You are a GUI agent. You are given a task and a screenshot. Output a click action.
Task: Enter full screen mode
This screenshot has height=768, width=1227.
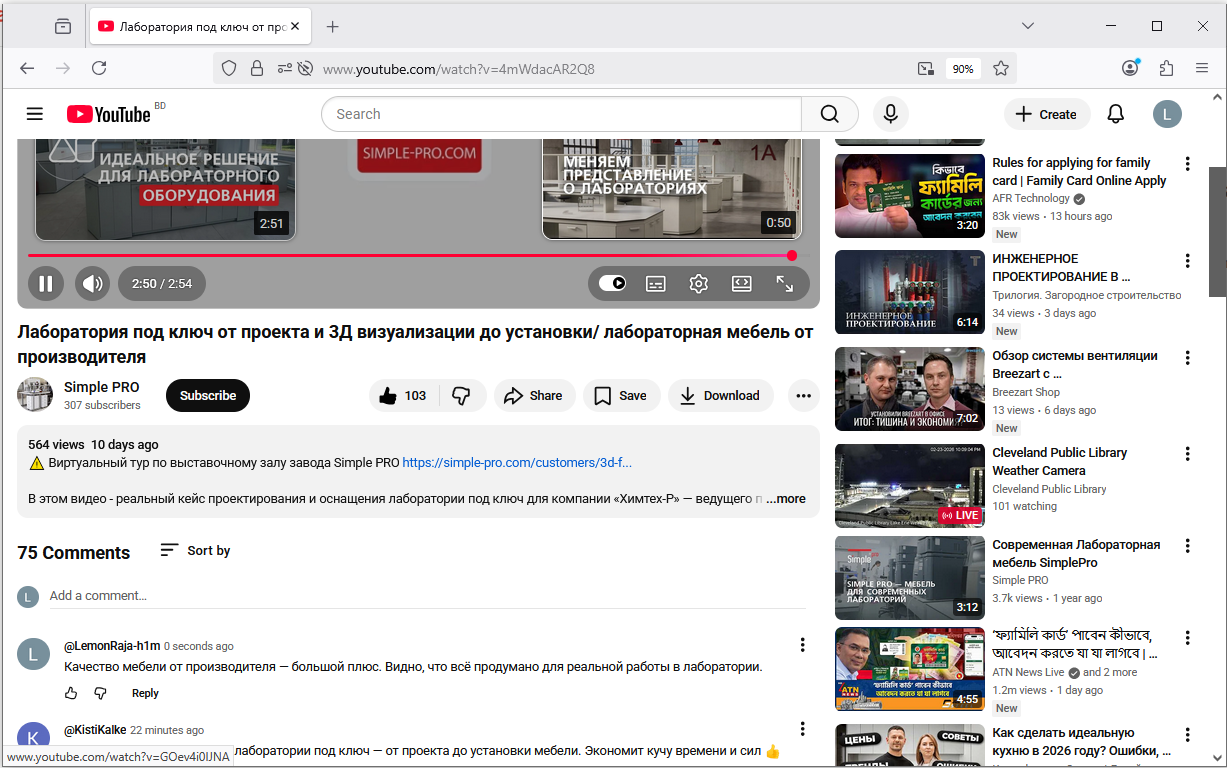tap(785, 284)
